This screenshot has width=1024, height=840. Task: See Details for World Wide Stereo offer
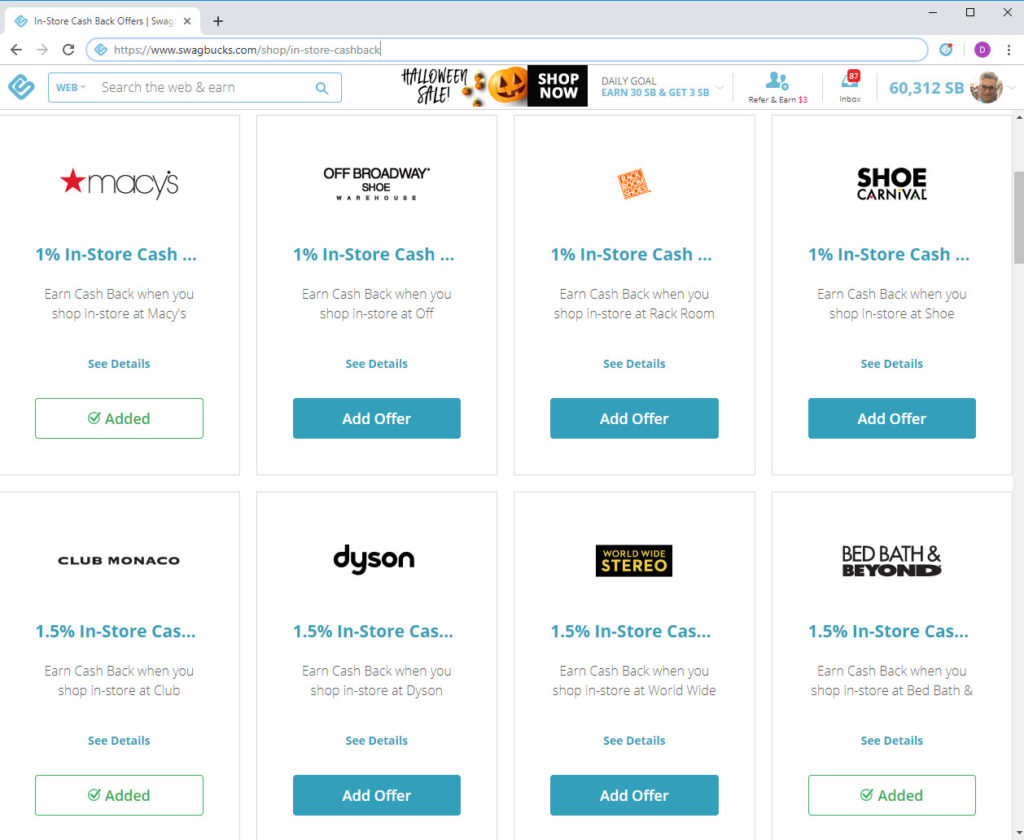[x=633, y=741]
